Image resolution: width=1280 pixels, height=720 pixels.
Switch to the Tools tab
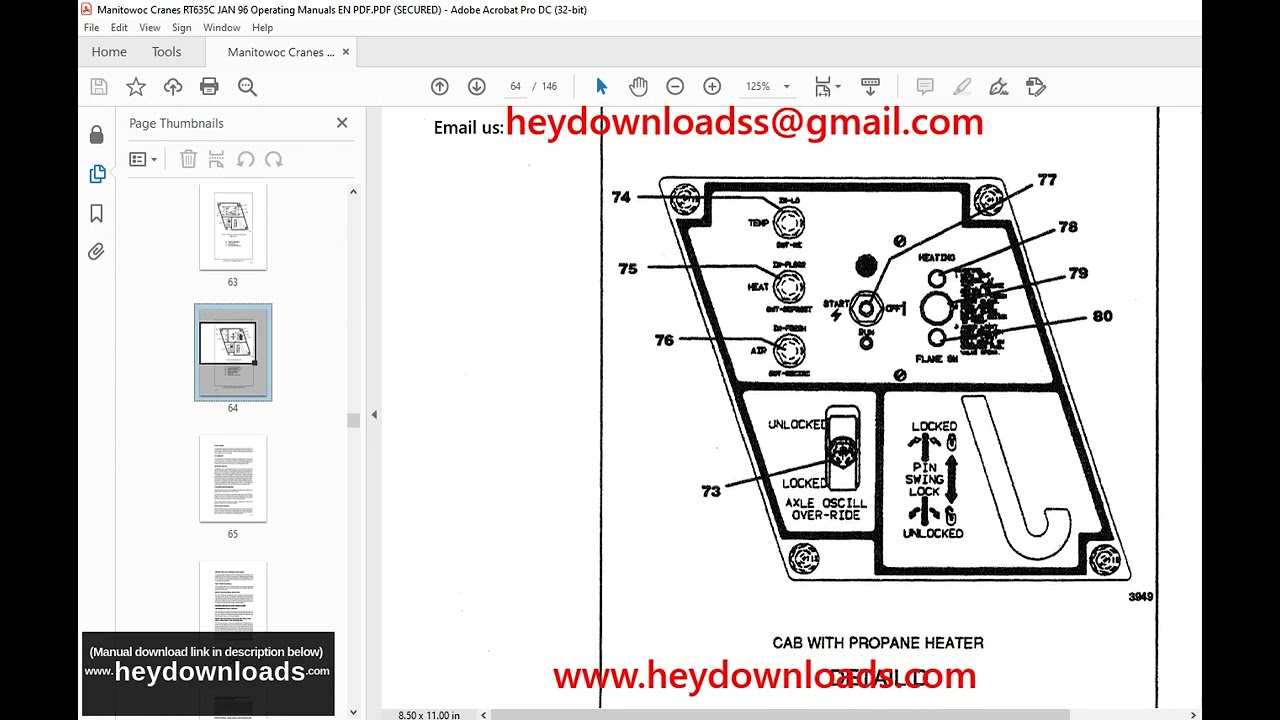167,52
